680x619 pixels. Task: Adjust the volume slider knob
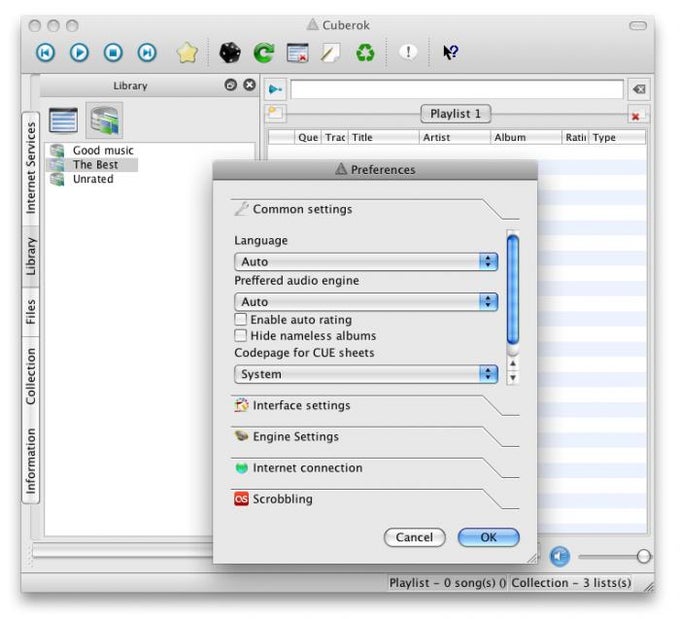coord(644,556)
